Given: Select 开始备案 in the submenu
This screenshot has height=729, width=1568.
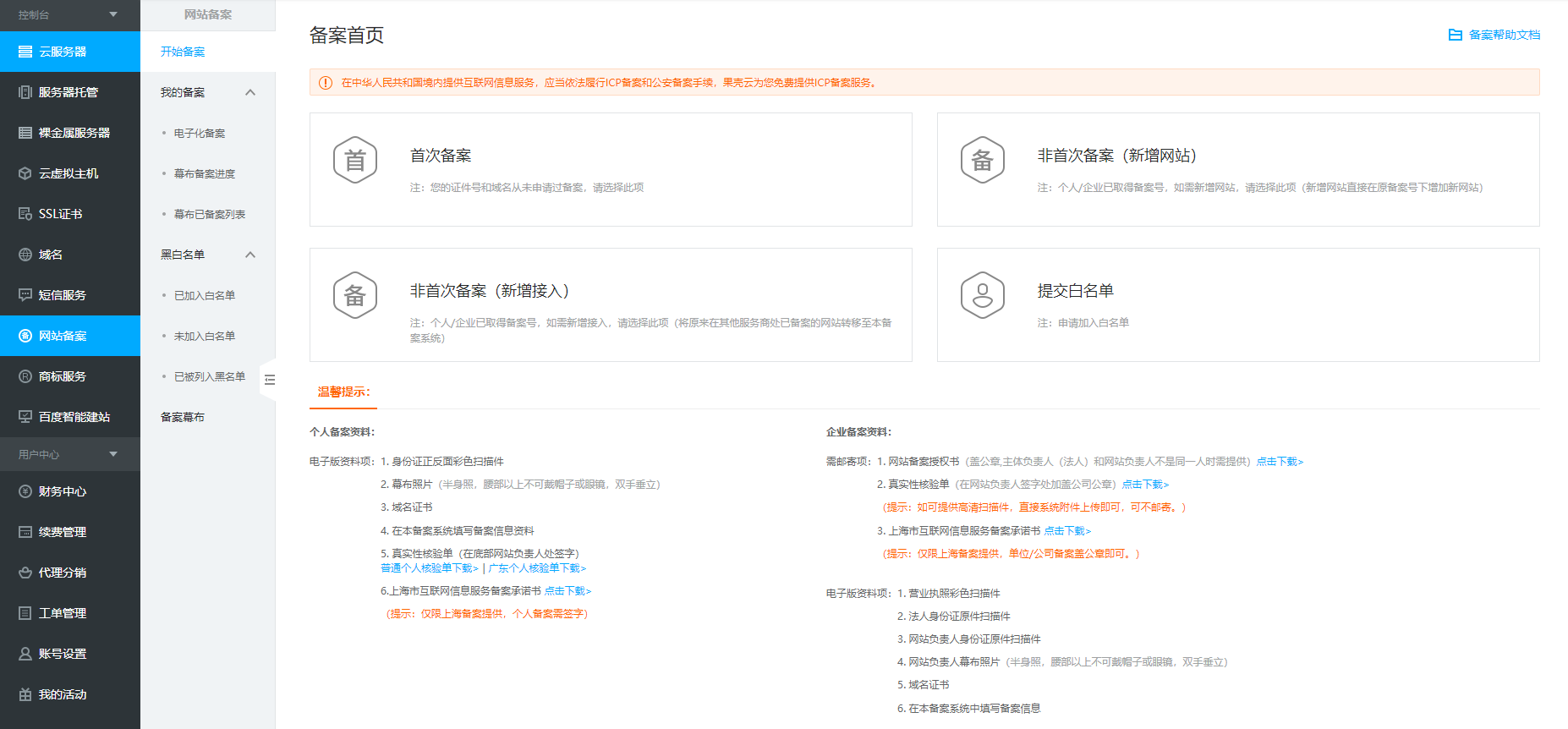Looking at the screenshot, I should click(x=183, y=52).
